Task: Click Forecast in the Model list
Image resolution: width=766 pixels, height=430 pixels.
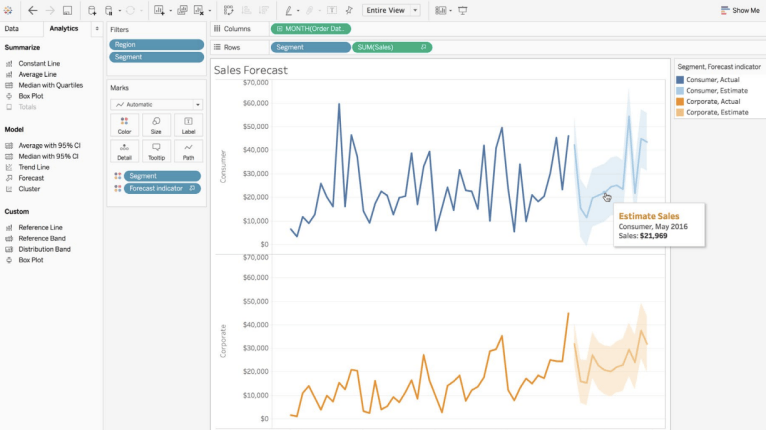Action: 31,178
